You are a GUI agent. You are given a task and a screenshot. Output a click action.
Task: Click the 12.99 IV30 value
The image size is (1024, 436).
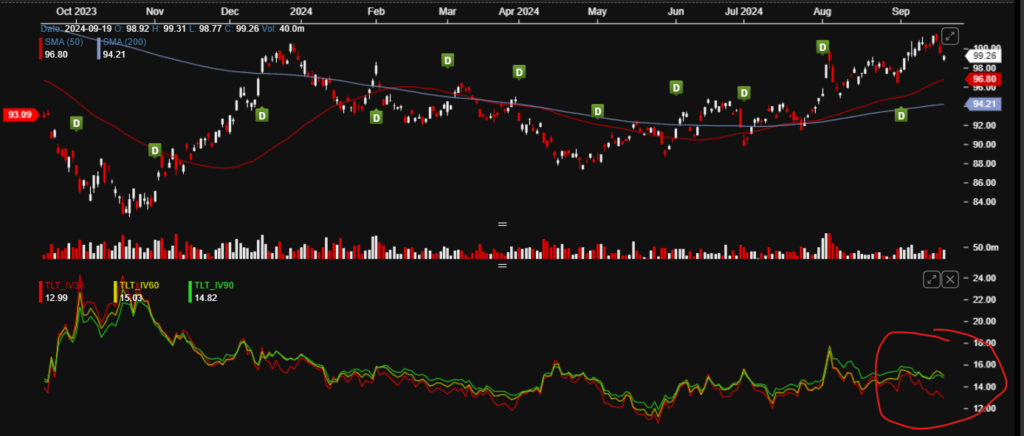click(x=56, y=298)
